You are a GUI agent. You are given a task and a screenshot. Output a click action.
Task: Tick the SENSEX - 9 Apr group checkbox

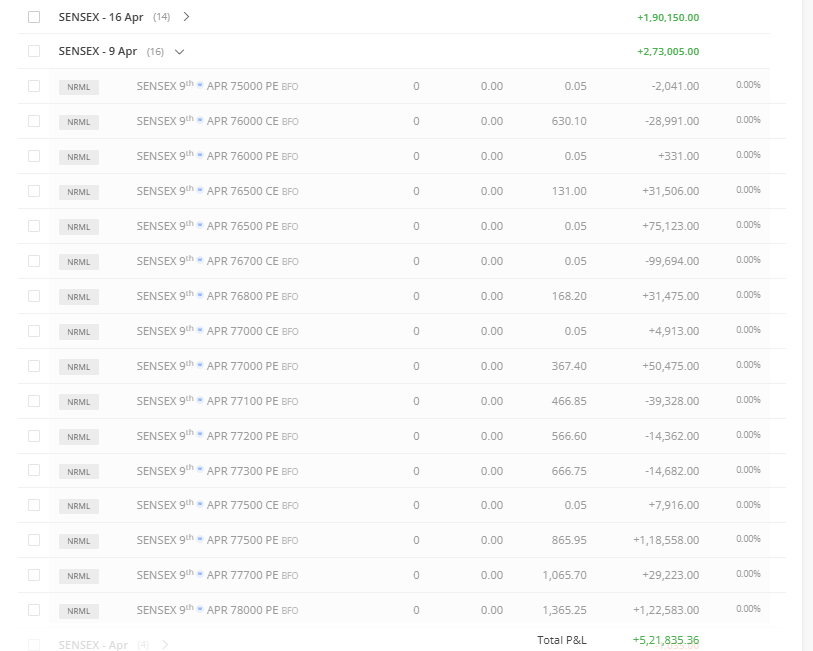(34, 51)
